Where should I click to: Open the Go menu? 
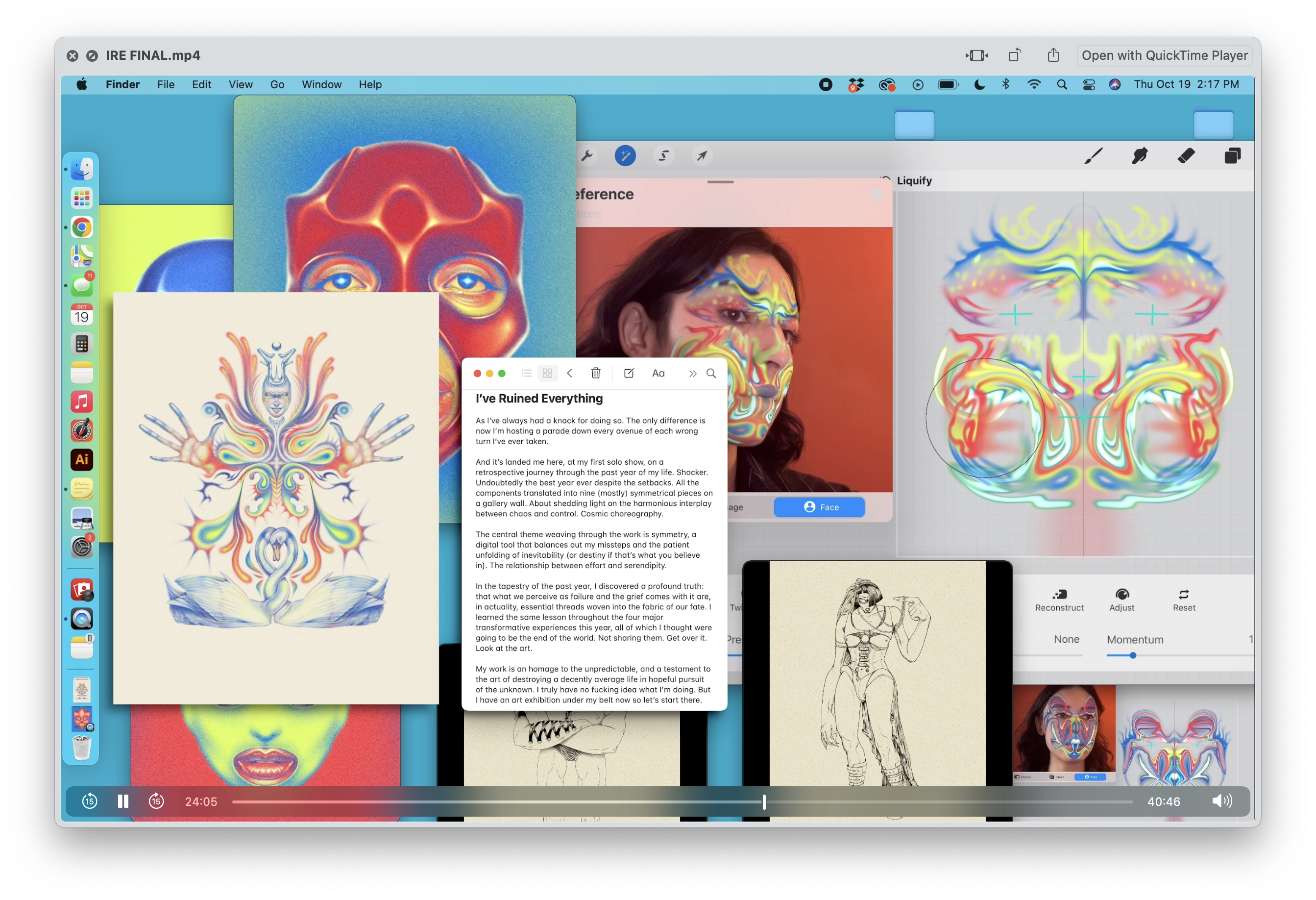pyautogui.click(x=277, y=84)
